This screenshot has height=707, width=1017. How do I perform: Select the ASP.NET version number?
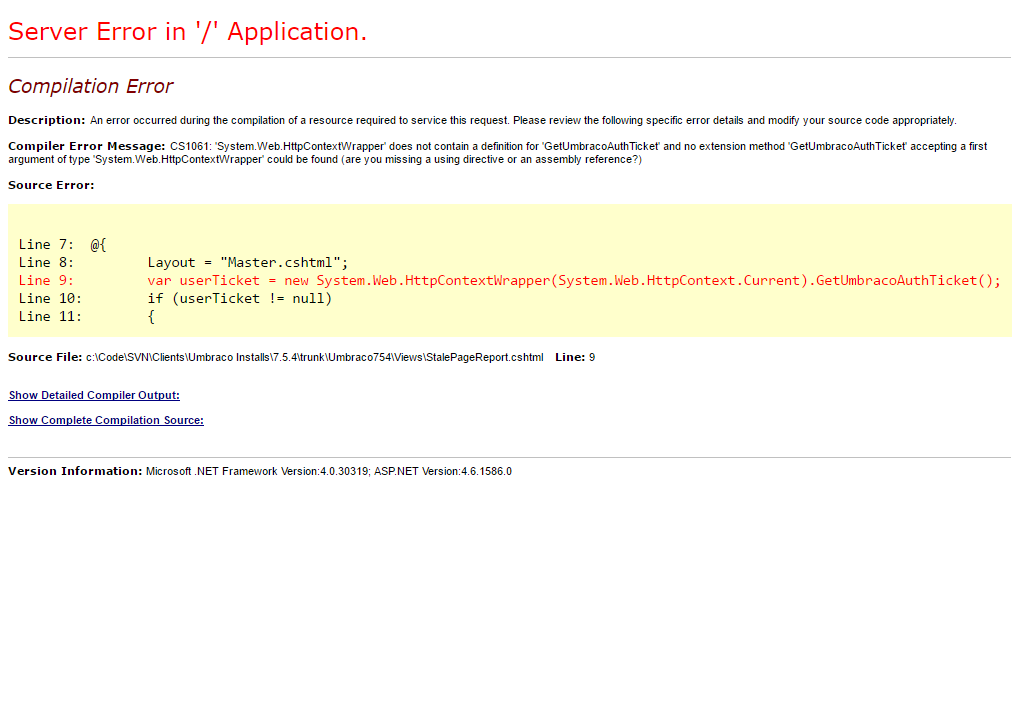pos(488,471)
